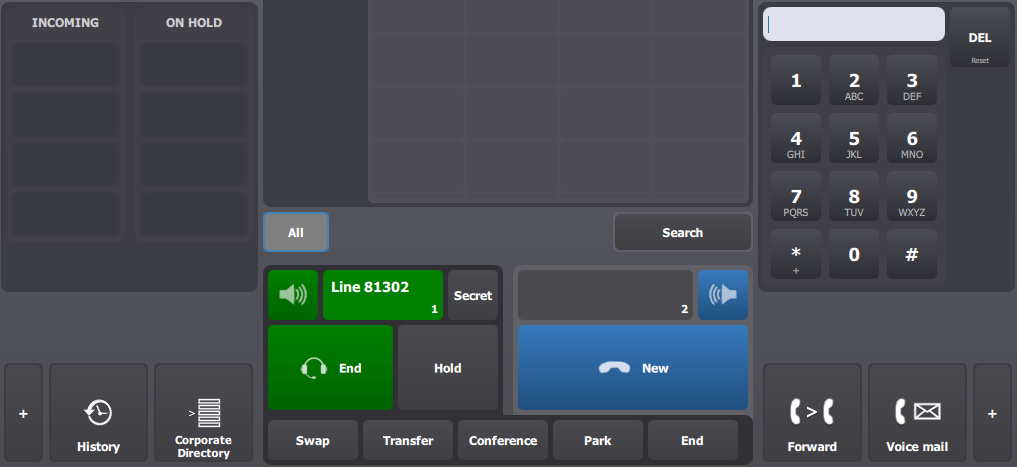
Task: Select the All contacts filter tab
Action: (x=296, y=232)
